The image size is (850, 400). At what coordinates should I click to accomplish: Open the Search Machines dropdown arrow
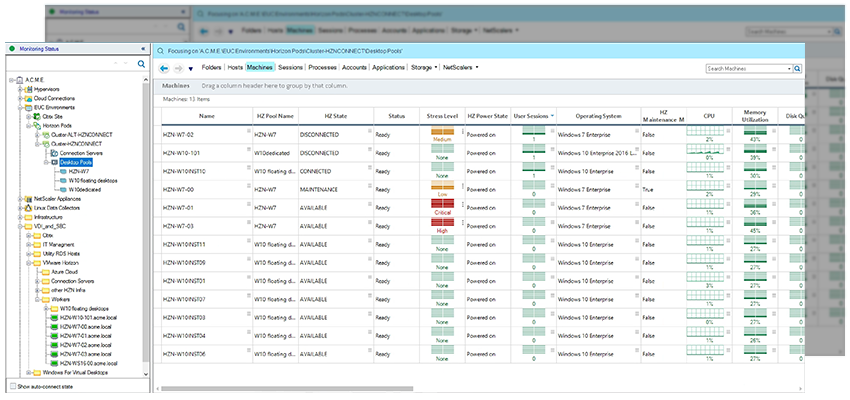pos(789,69)
